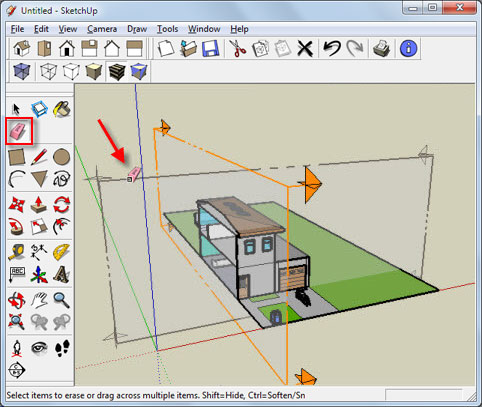The height and width of the screenshot is (407, 482).
Task: Choose the Pencil line tool
Action: click(39, 157)
